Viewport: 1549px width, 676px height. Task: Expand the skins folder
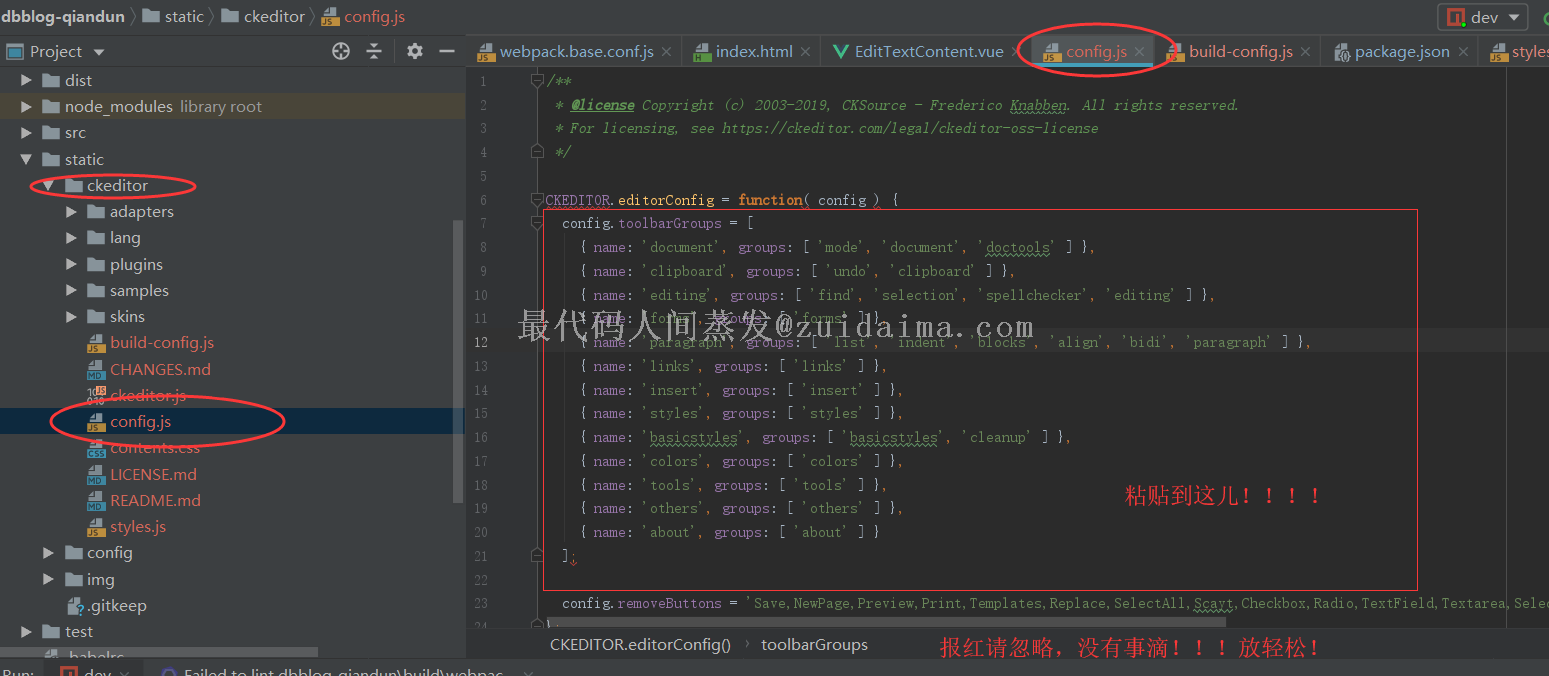71,316
